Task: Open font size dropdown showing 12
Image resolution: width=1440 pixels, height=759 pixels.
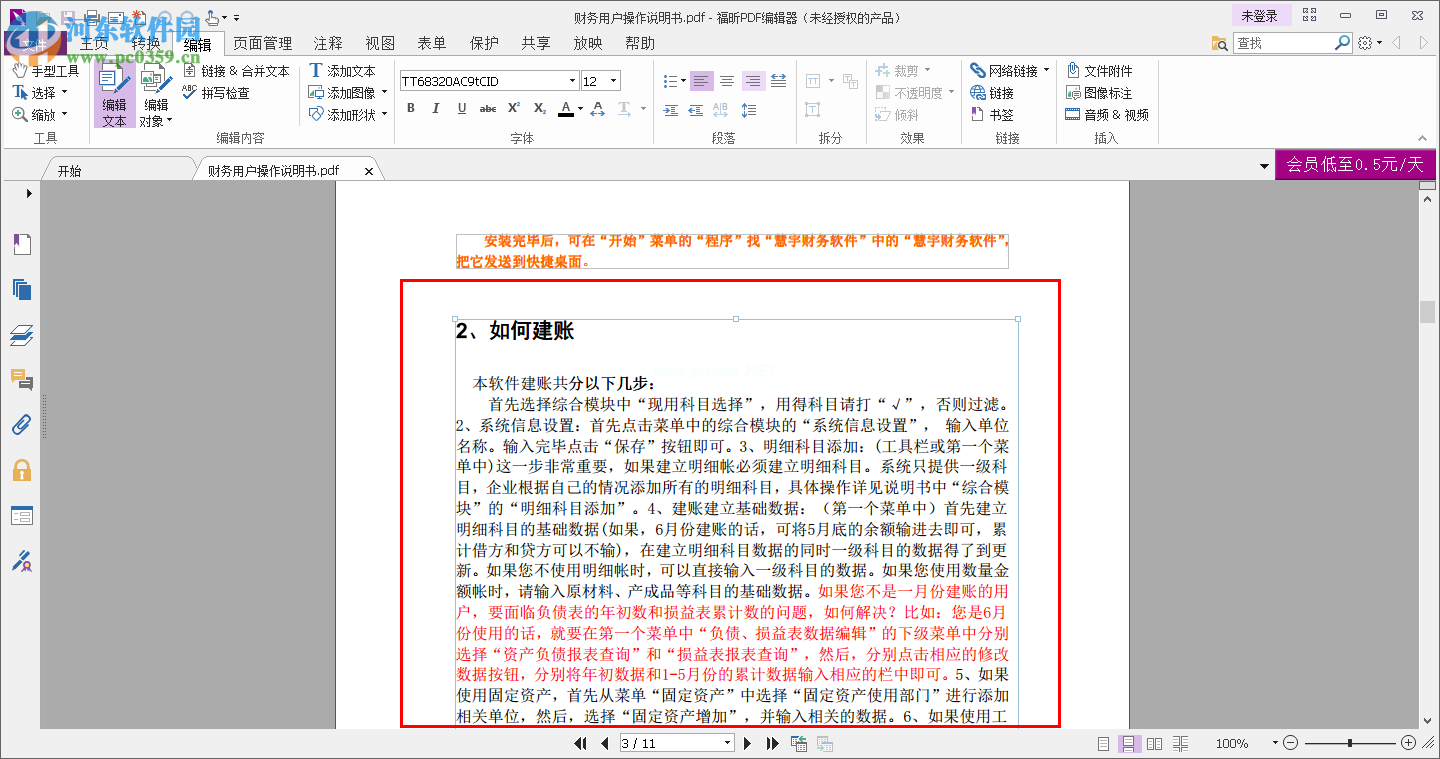Action: coord(614,81)
